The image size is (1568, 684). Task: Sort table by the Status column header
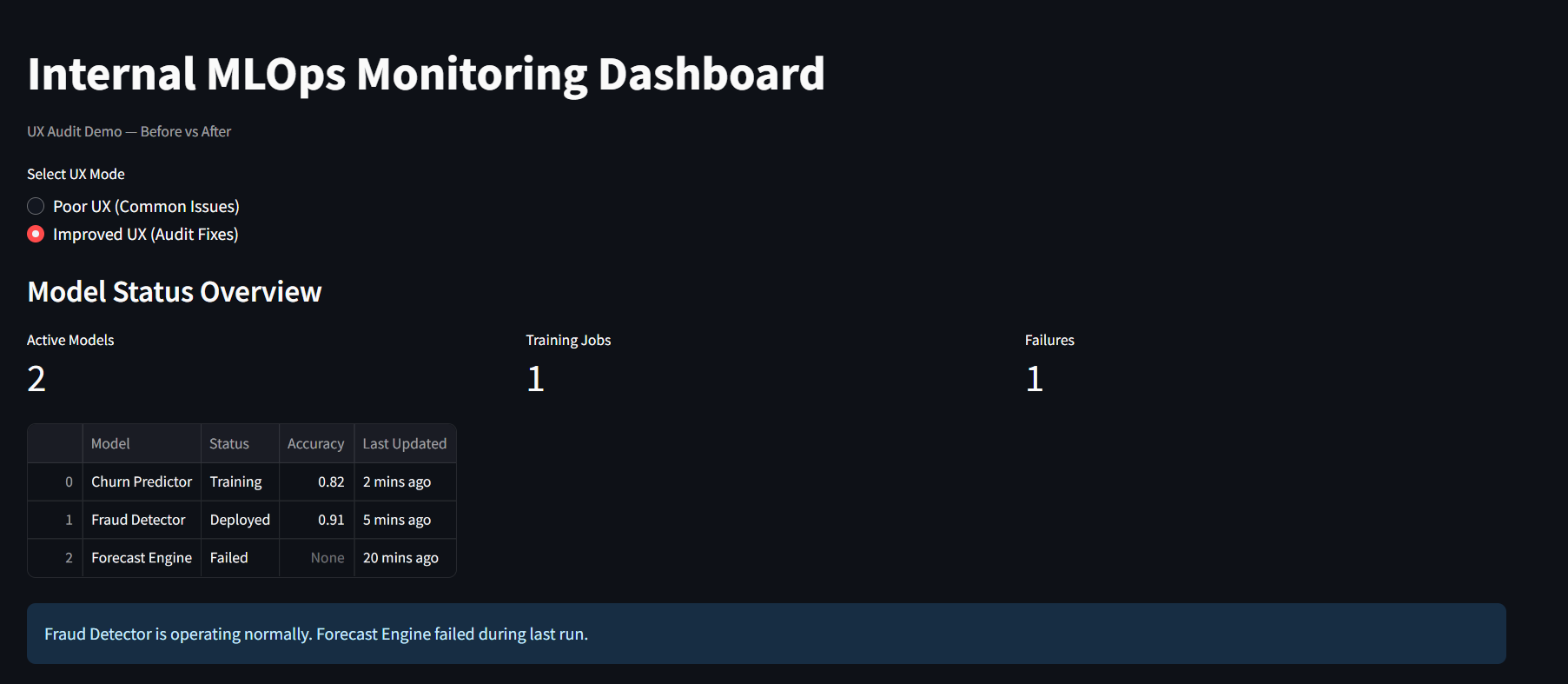point(229,443)
